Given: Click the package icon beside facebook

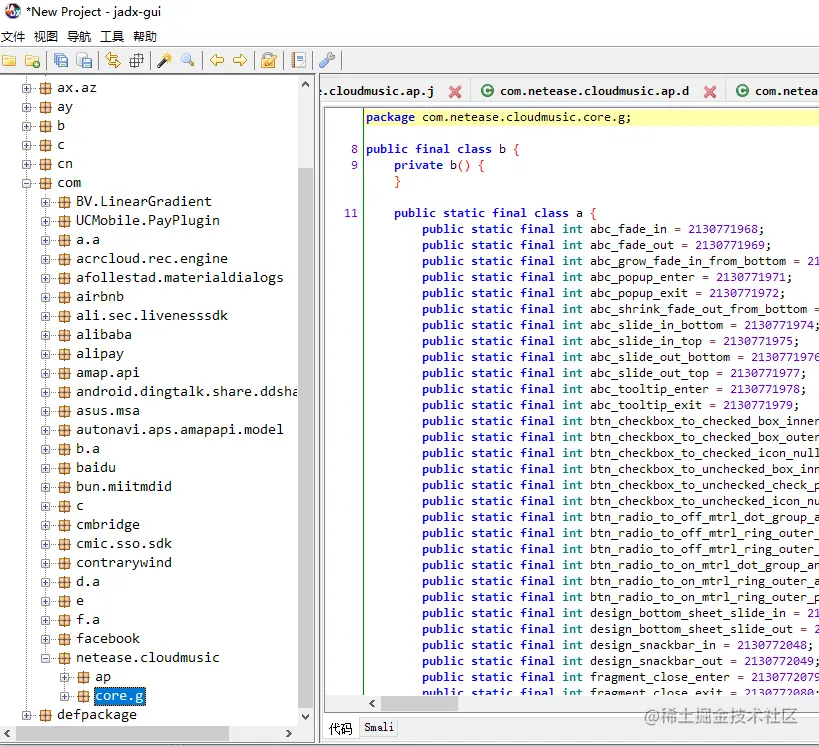Looking at the screenshot, I should click(x=64, y=639).
